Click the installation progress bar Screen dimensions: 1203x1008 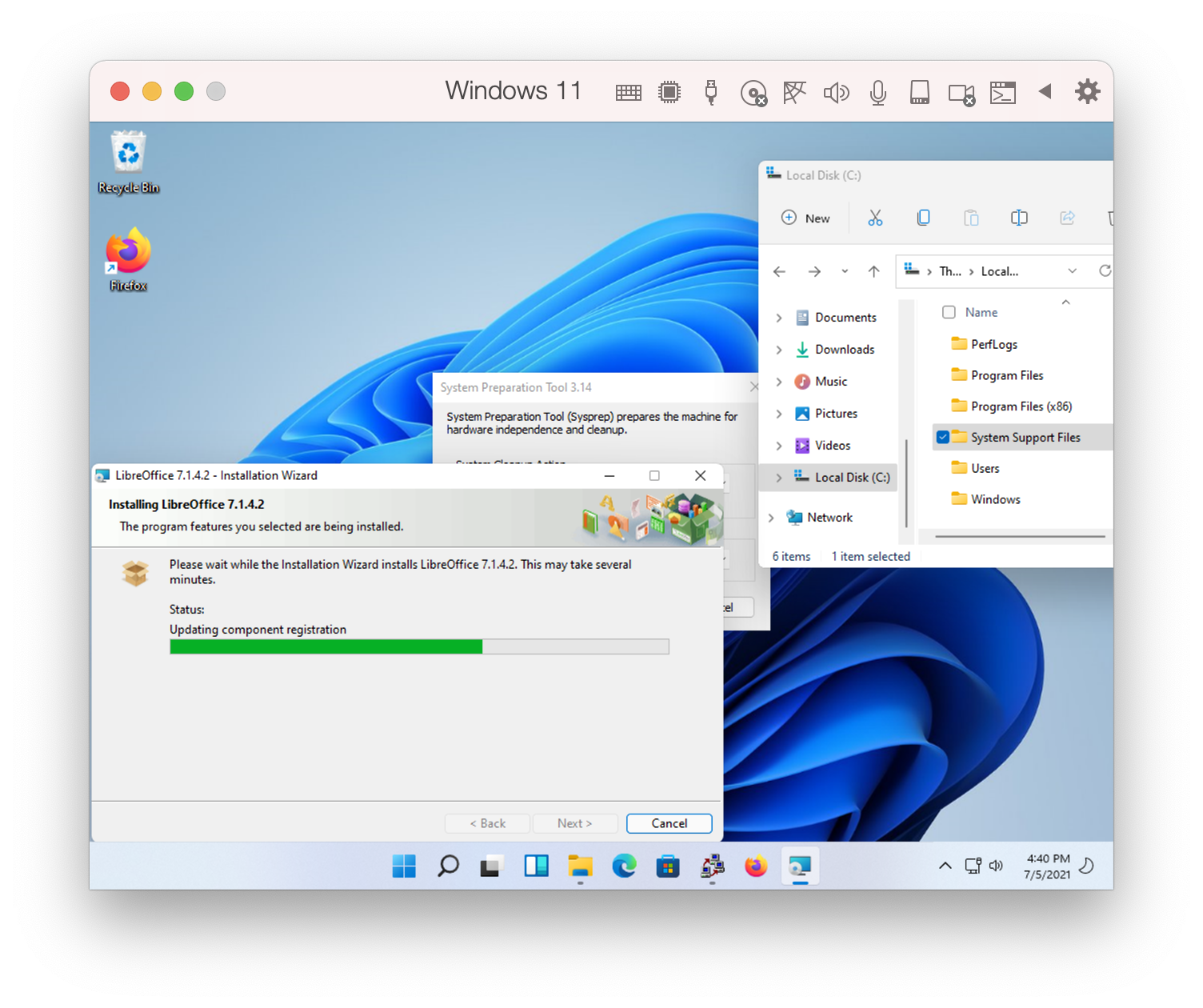click(x=419, y=646)
